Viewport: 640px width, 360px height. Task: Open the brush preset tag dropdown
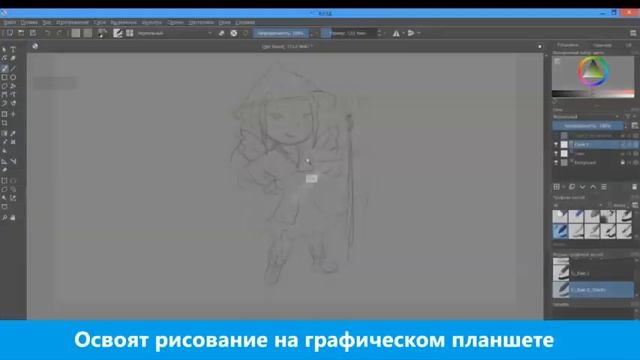point(578,205)
